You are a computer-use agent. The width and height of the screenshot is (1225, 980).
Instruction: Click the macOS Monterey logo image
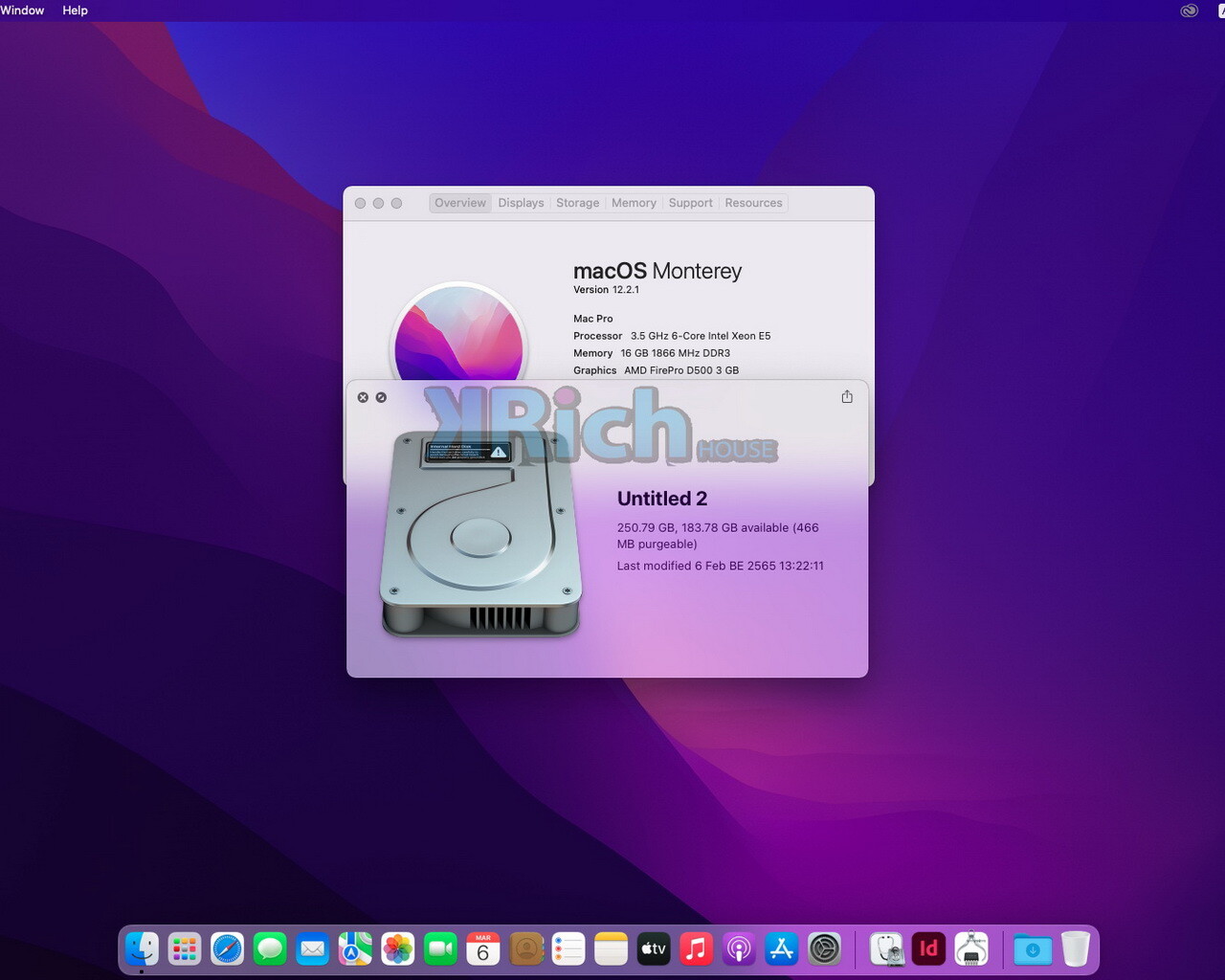(459, 332)
